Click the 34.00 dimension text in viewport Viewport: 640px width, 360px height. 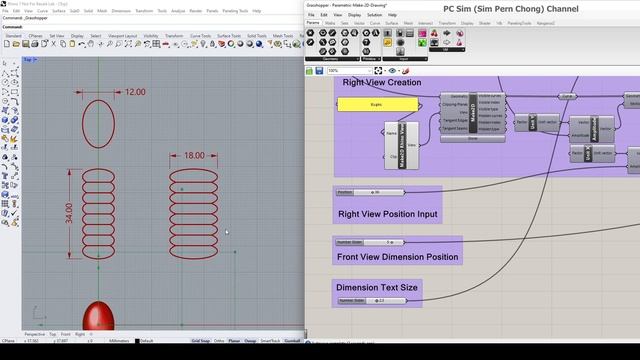tap(69, 213)
